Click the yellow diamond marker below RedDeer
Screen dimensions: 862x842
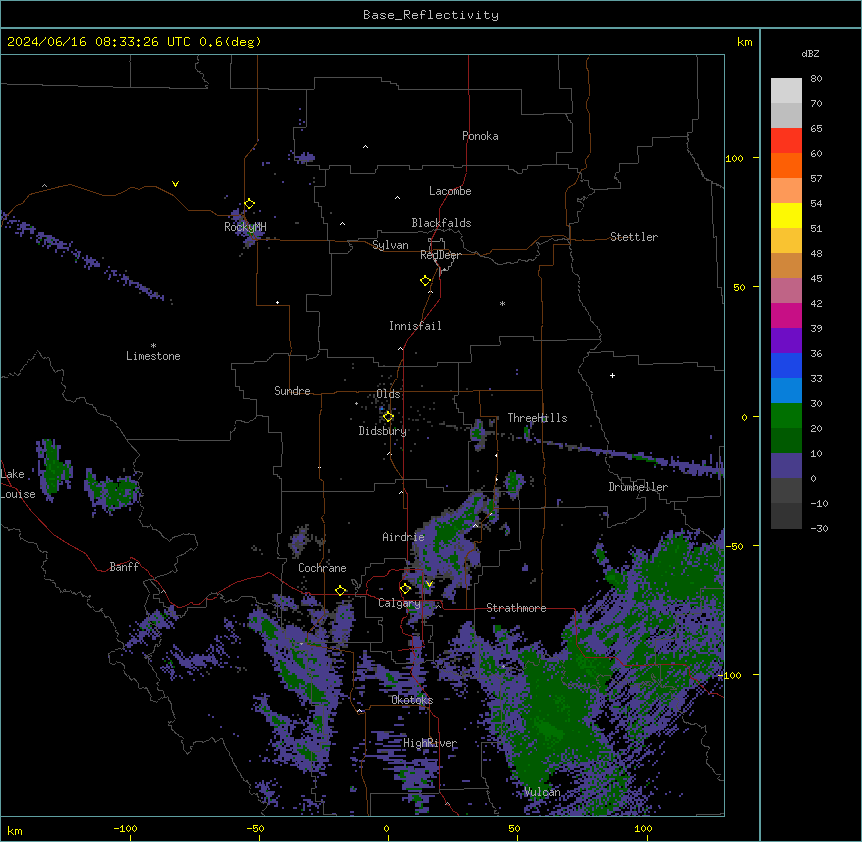pos(425,281)
